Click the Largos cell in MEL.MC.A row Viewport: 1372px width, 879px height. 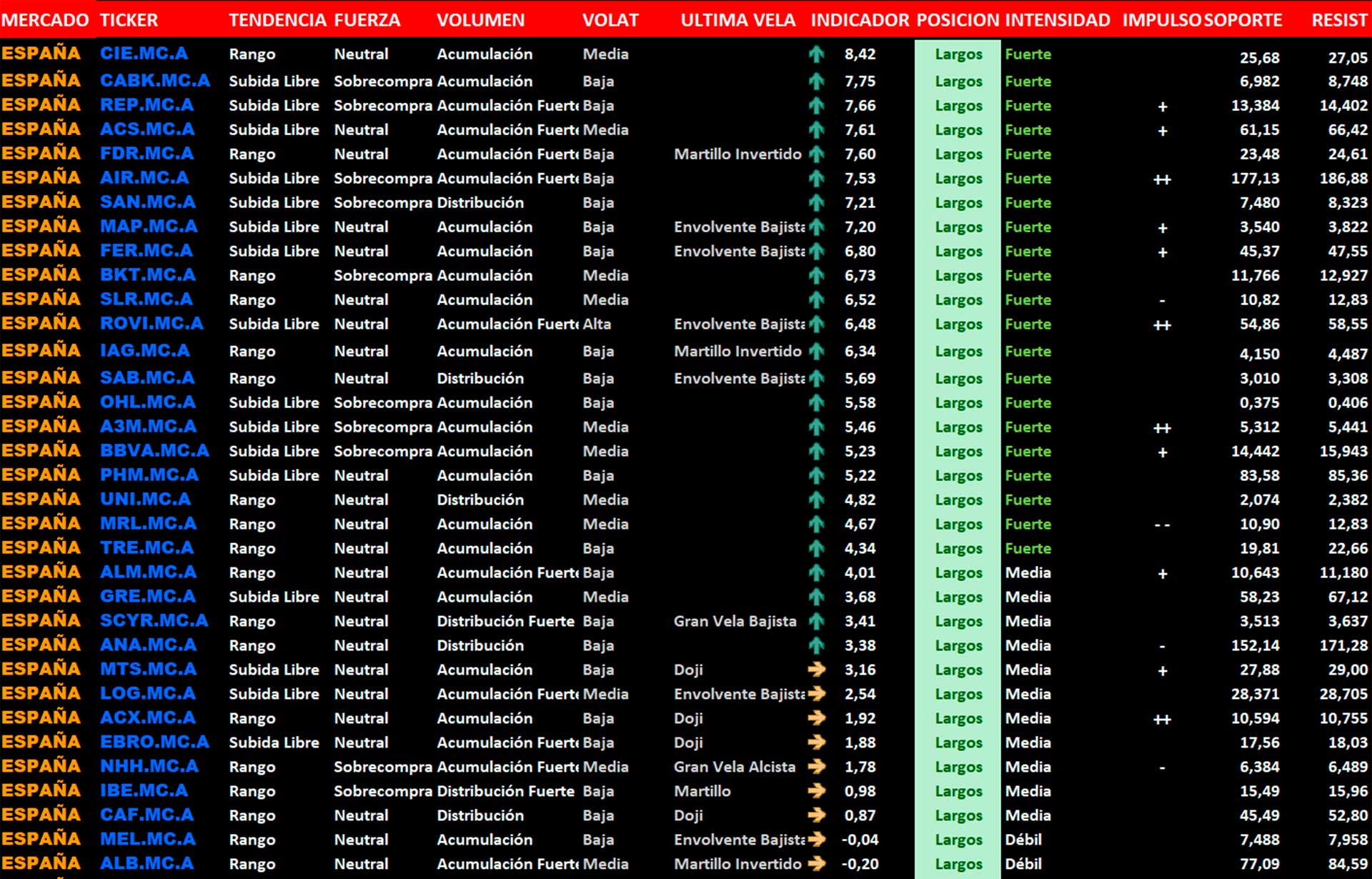point(958,840)
